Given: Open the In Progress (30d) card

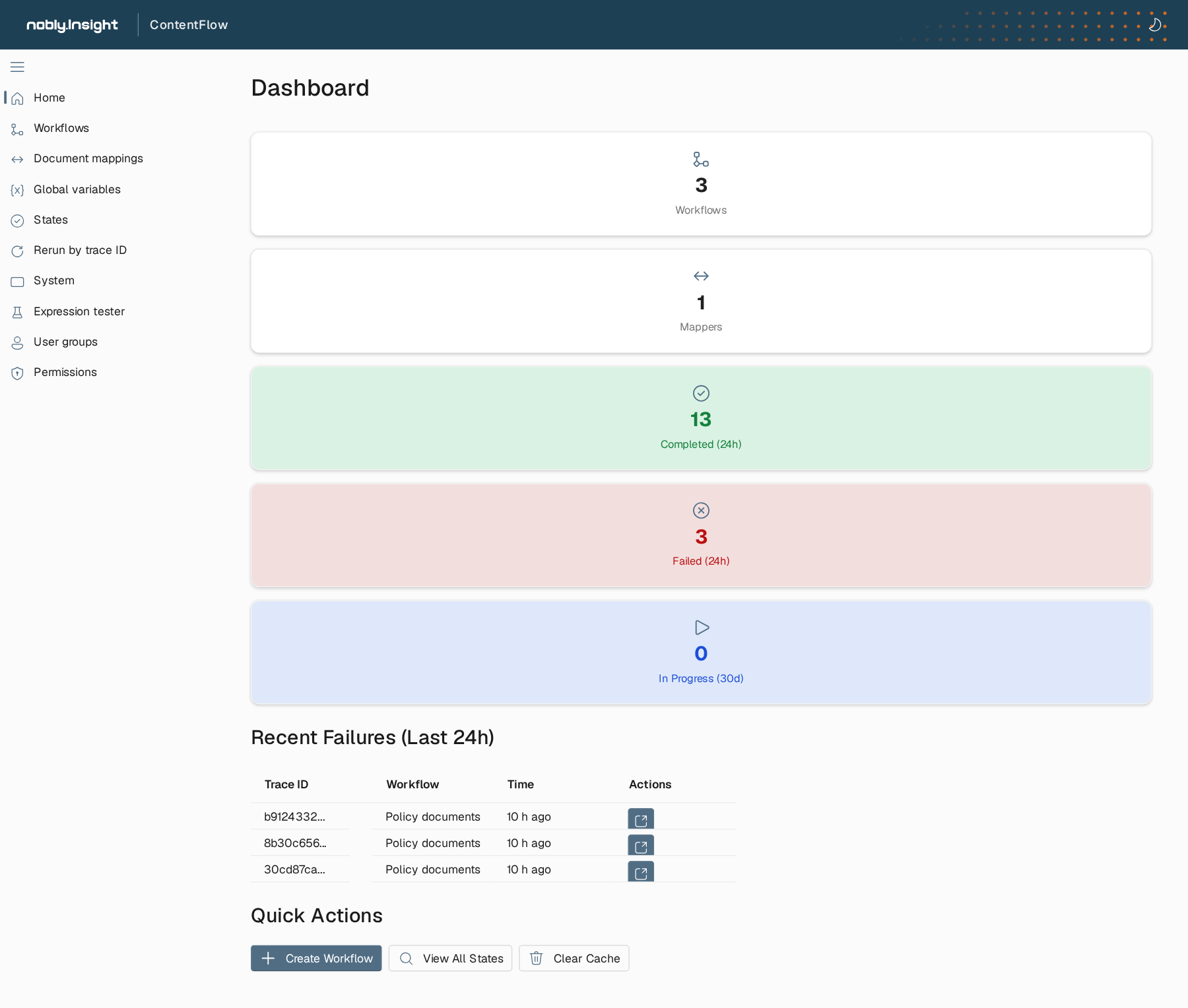Looking at the screenshot, I should click(701, 652).
